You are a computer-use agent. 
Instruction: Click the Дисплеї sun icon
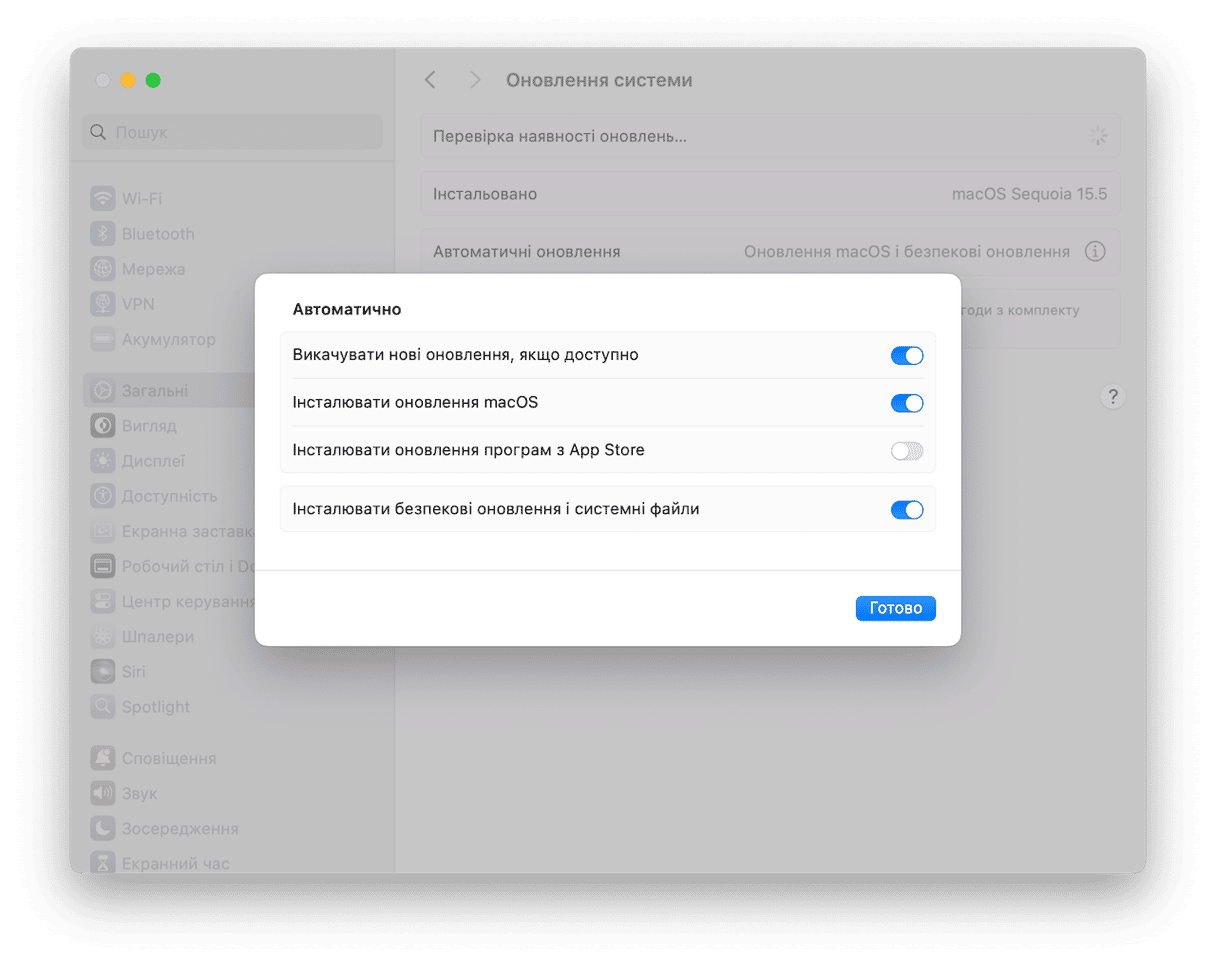click(103, 461)
